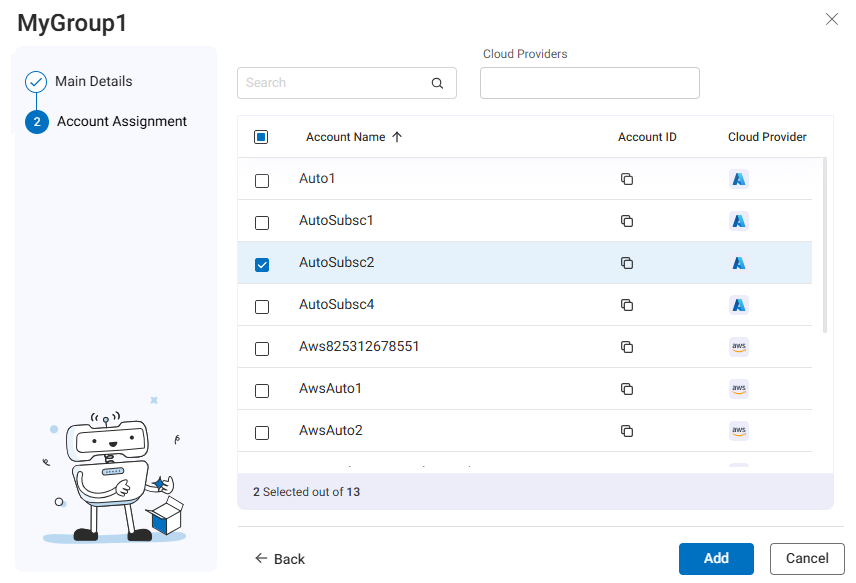856x583 pixels.
Task: Go back using the Back link
Action: pyautogui.click(x=280, y=559)
